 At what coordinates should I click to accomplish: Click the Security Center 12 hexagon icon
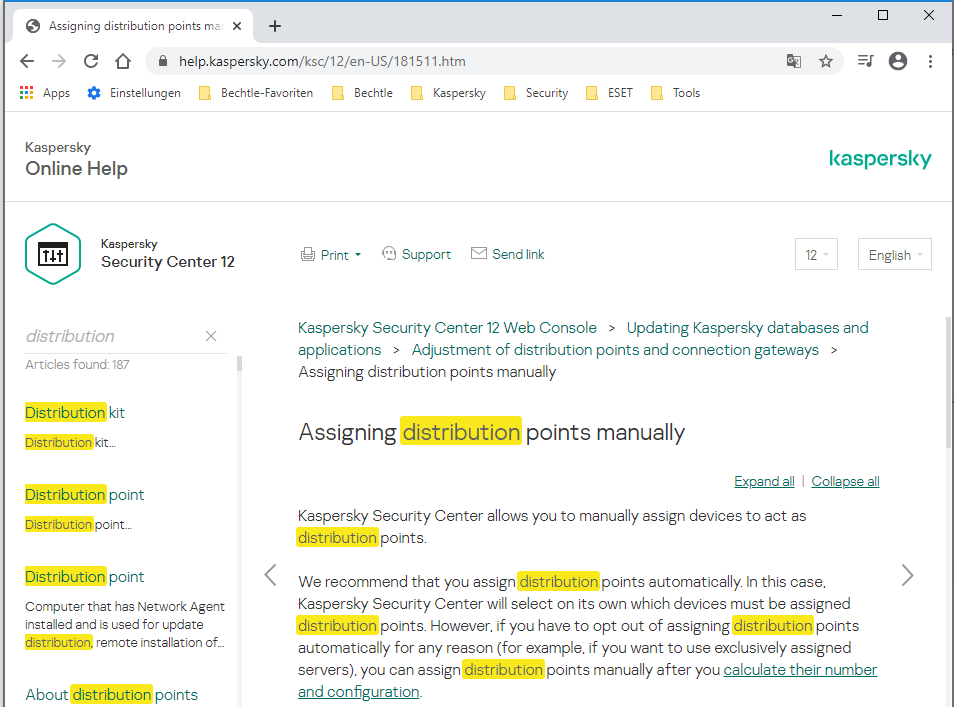(53, 254)
